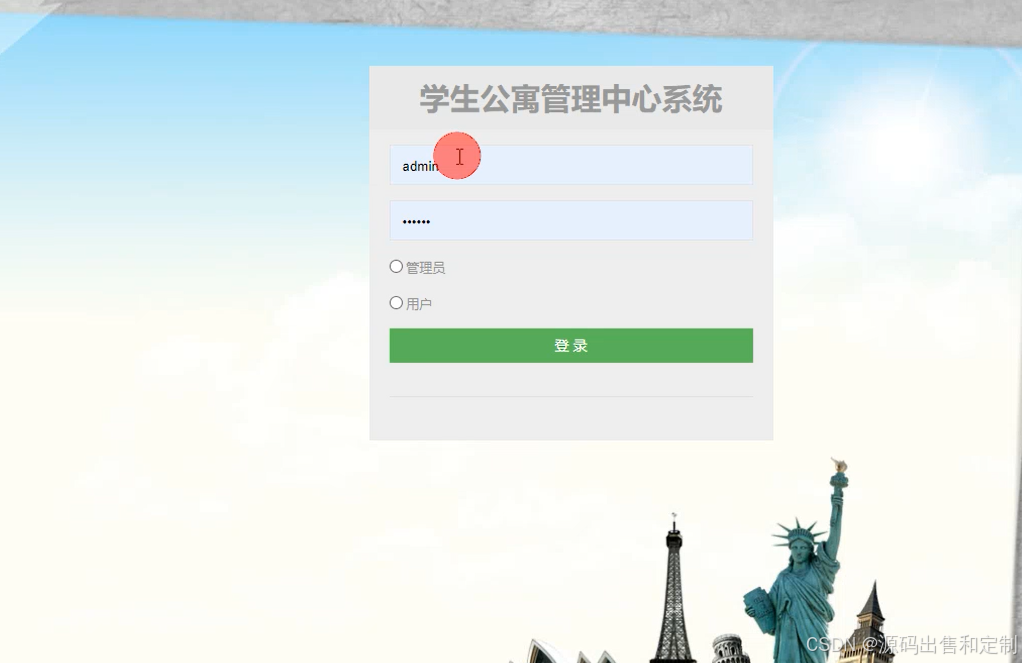Click the username field containing admin

tap(571, 165)
